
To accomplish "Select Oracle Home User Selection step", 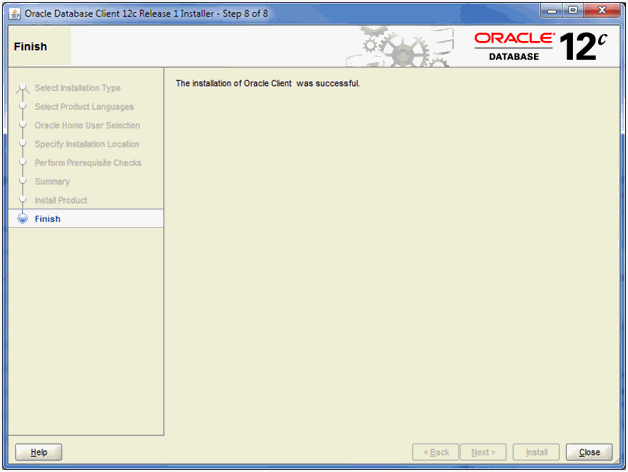I will point(87,125).
